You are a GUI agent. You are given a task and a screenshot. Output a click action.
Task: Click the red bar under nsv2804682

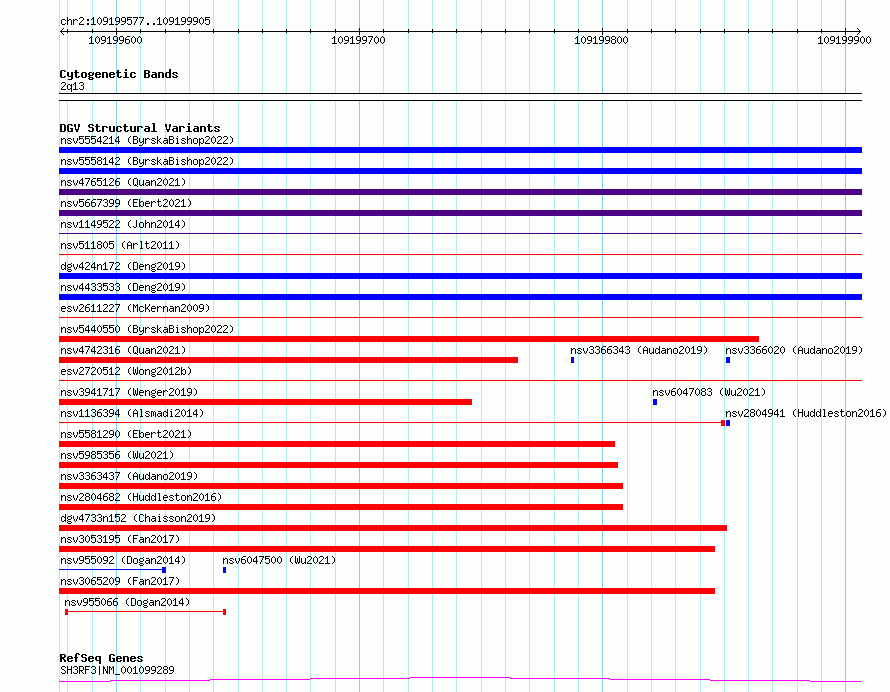[341, 507]
